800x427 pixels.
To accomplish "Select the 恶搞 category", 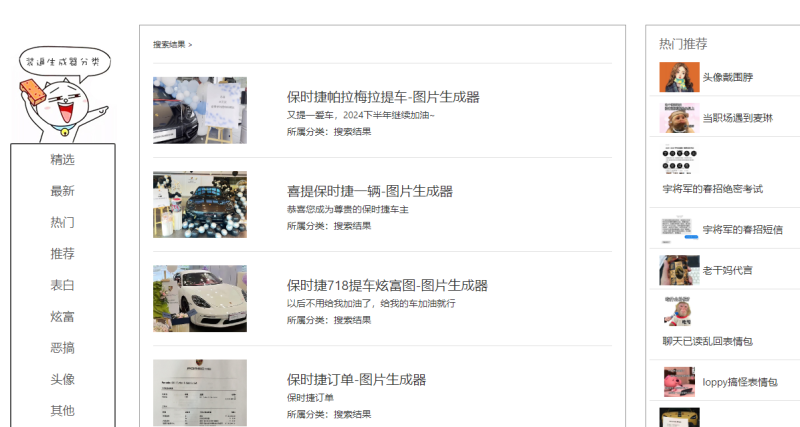I will [62, 348].
